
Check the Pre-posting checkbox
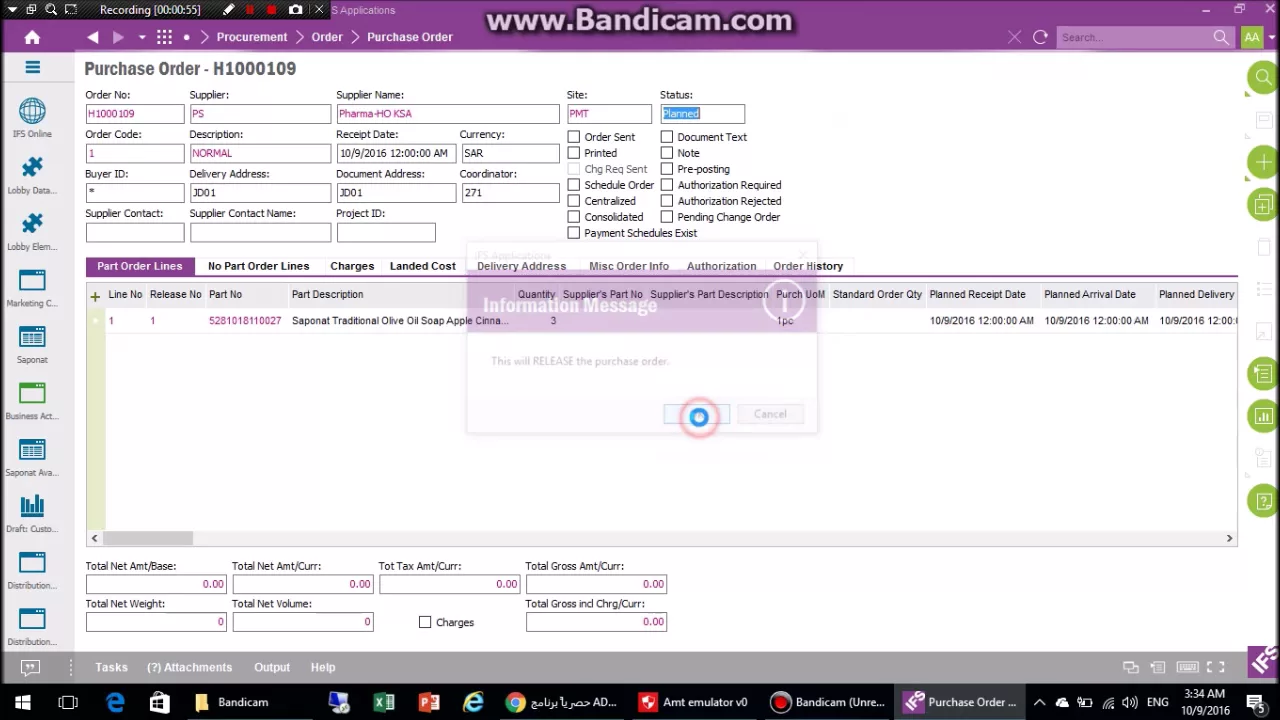coord(667,169)
